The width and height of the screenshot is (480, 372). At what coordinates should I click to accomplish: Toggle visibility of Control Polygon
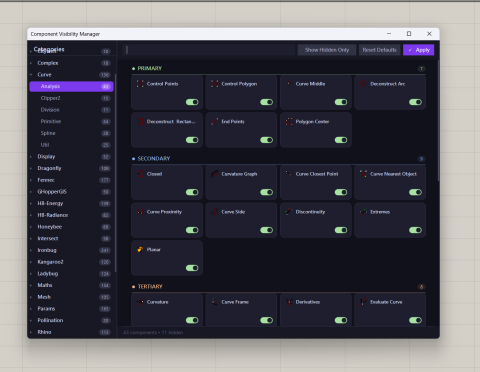click(266, 102)
